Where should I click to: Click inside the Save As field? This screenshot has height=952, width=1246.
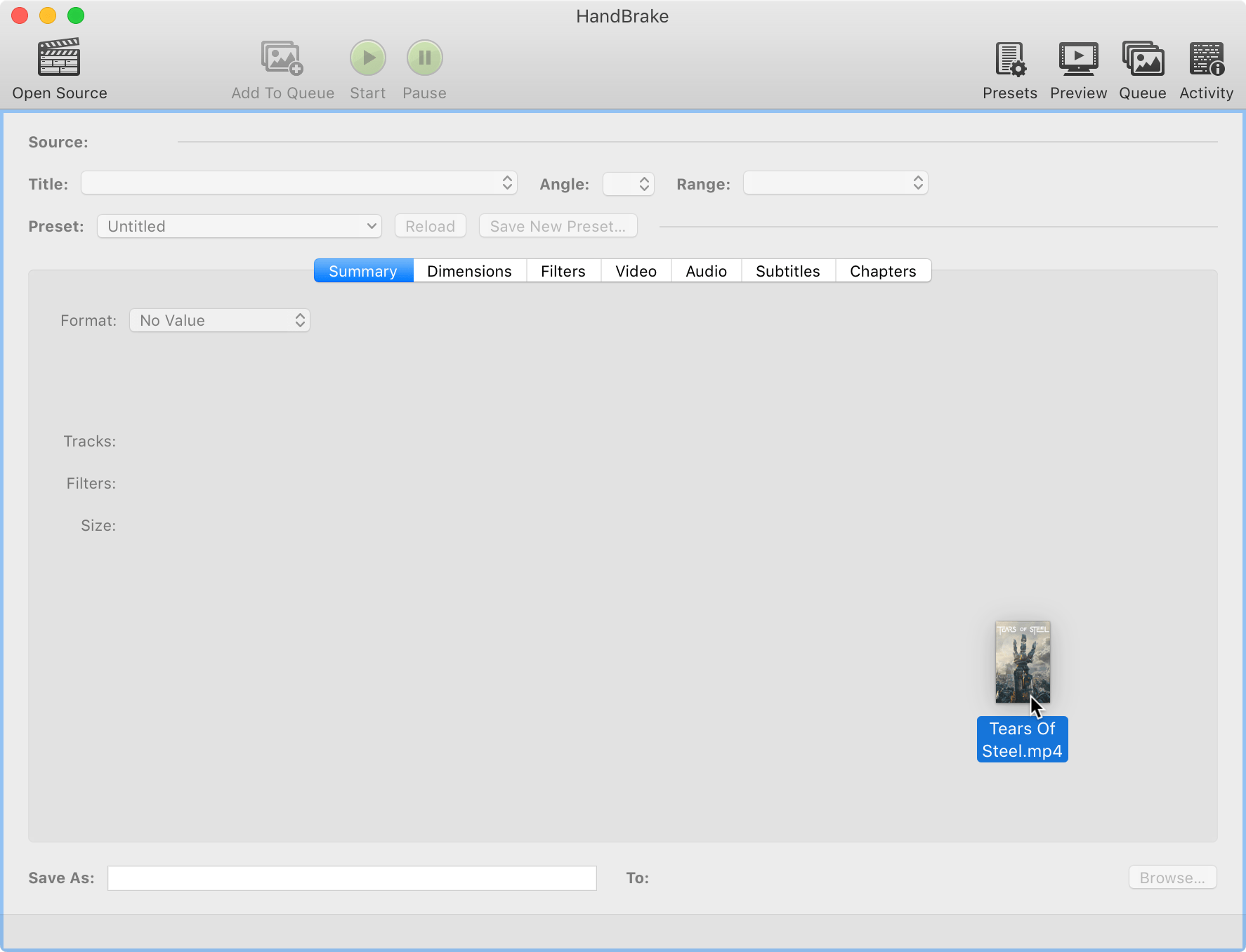pos(351,877)
